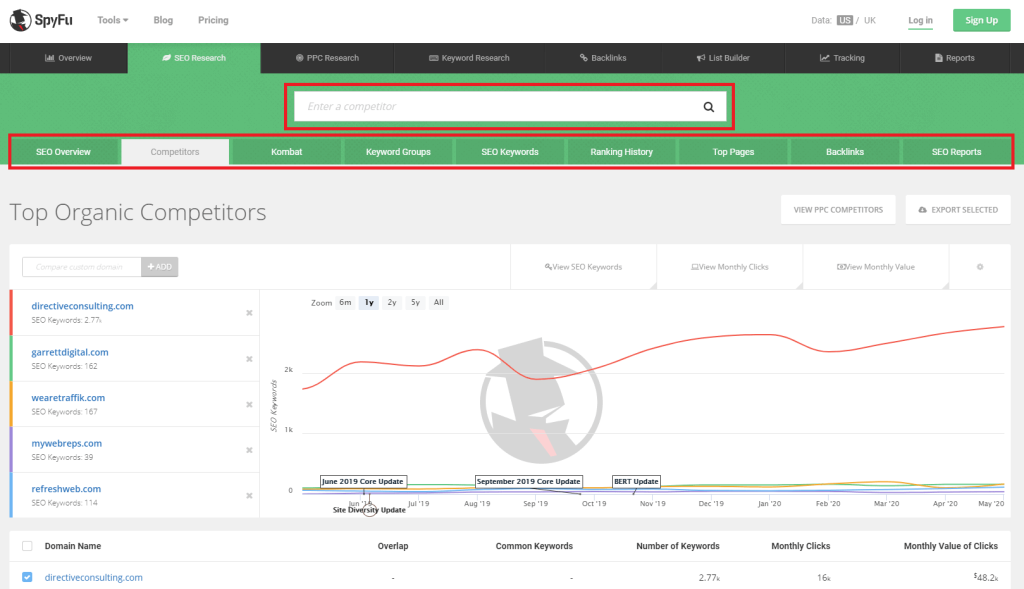Open directiveconsulting.com in competitor list
This screenshot has height=589, width=1024.
82,306
